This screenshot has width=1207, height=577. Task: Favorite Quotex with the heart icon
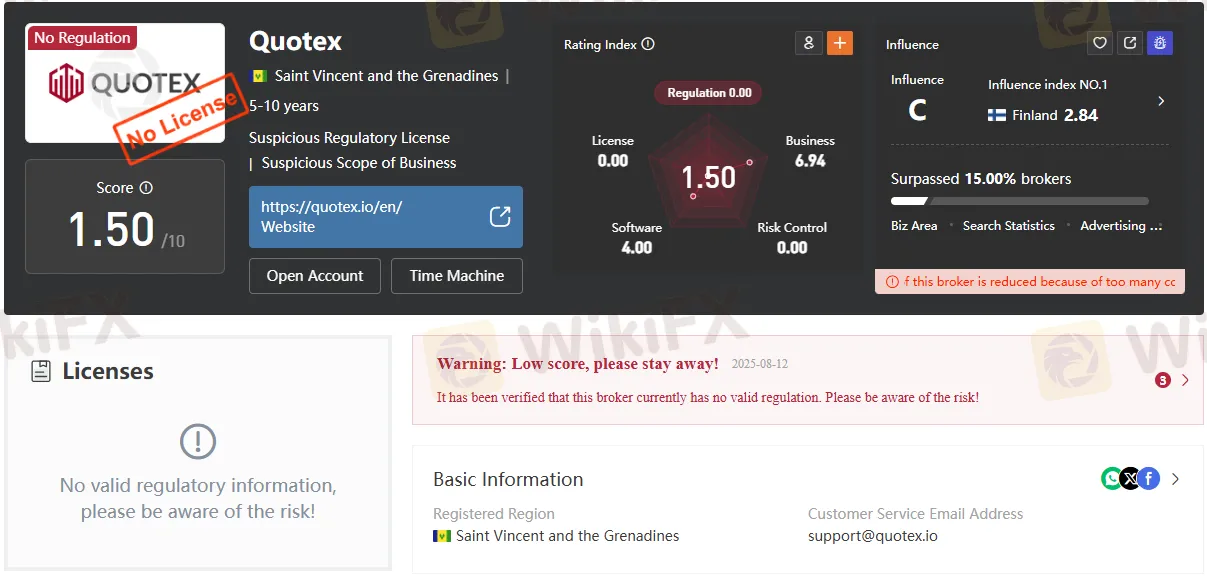[x=1100, y=43]
